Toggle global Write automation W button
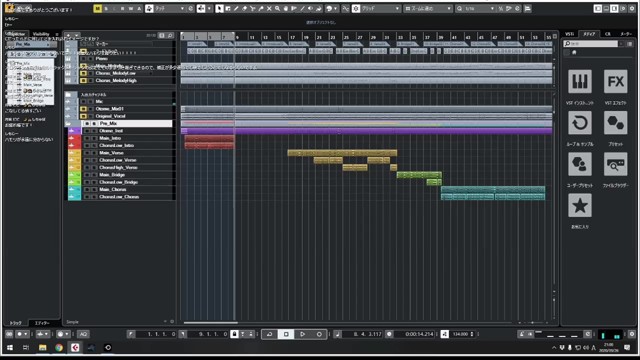640x360 pixels. [131, 9]
